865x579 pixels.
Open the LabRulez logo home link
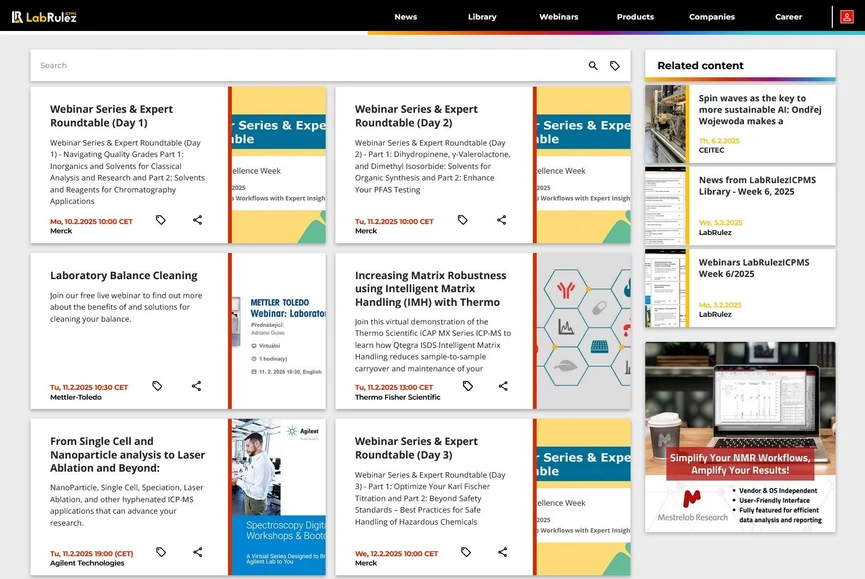click(x=44, y=17)
